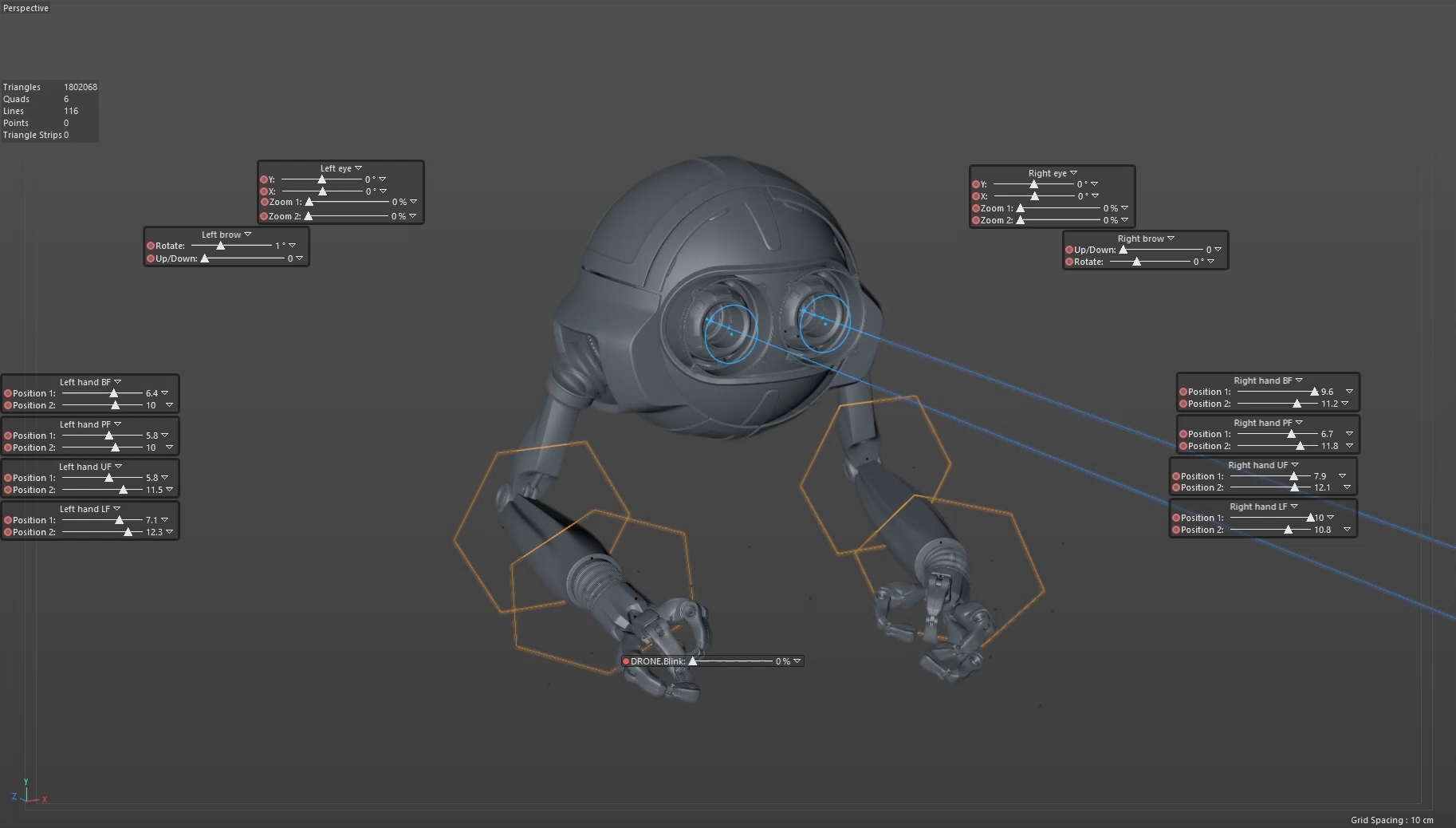Click the record circle for Right hand BF Position 1

tap(1183, 392)
